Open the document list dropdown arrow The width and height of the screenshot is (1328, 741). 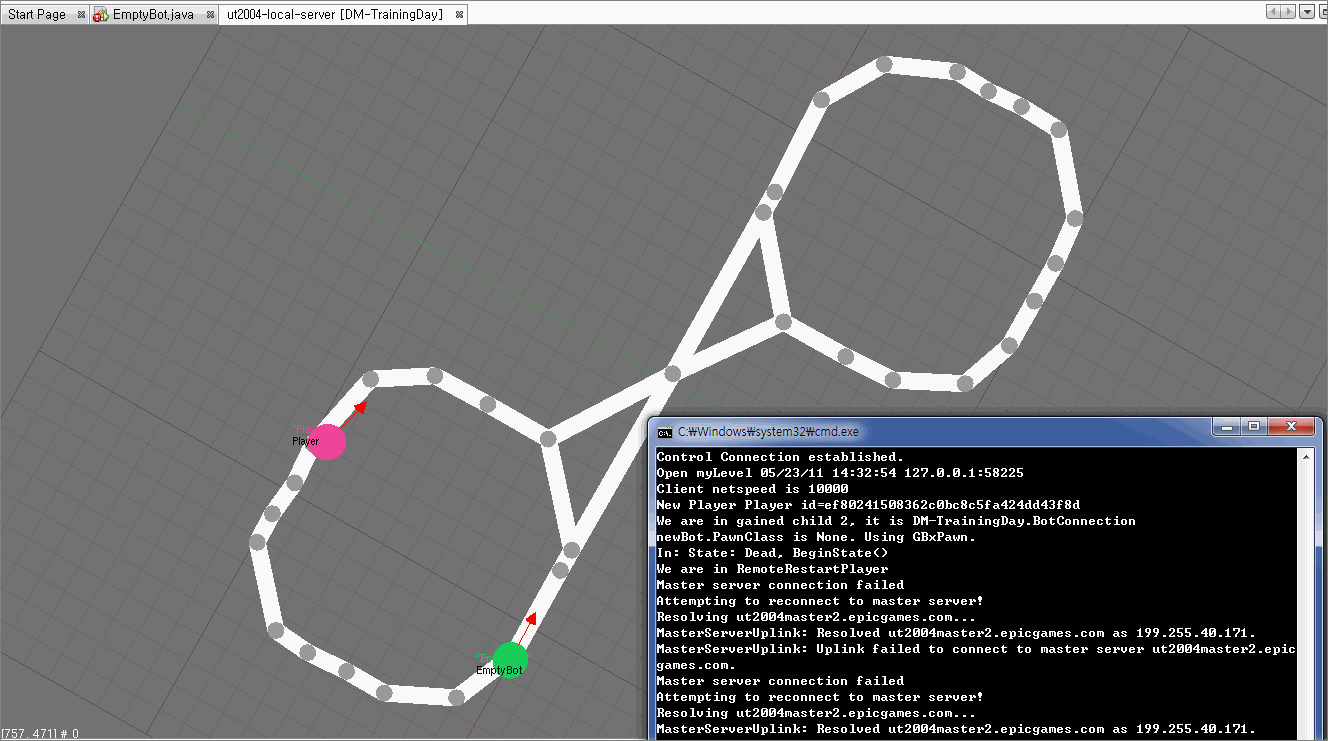(x=1307, y=12)
